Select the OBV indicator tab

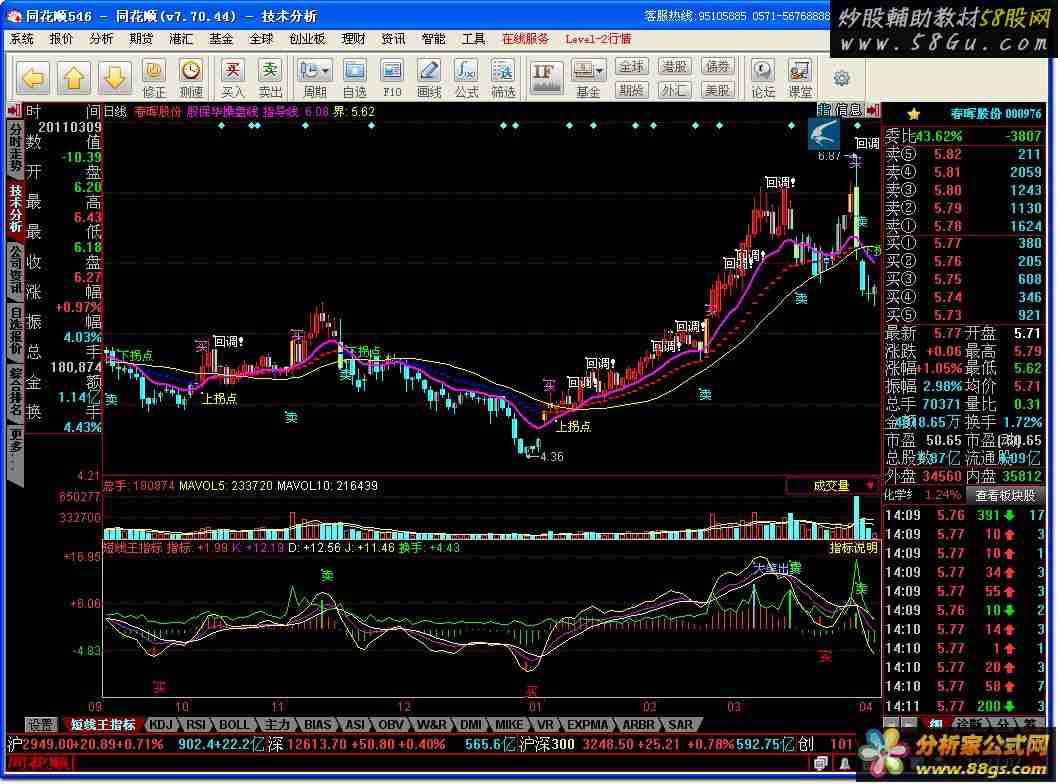(391, 725)
